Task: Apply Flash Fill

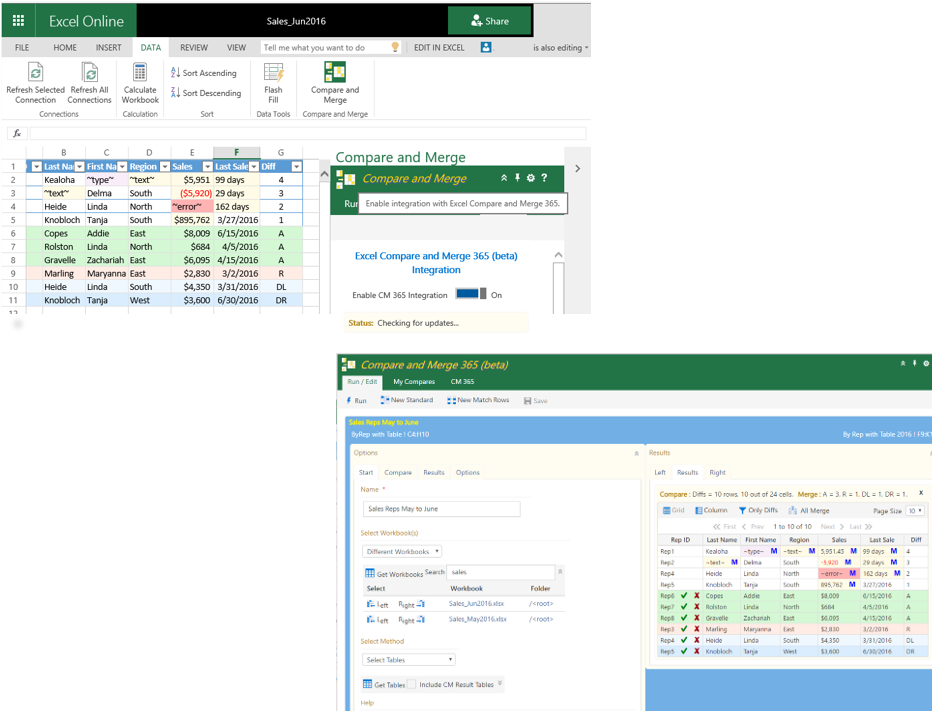Action: [x=273, y=84]
